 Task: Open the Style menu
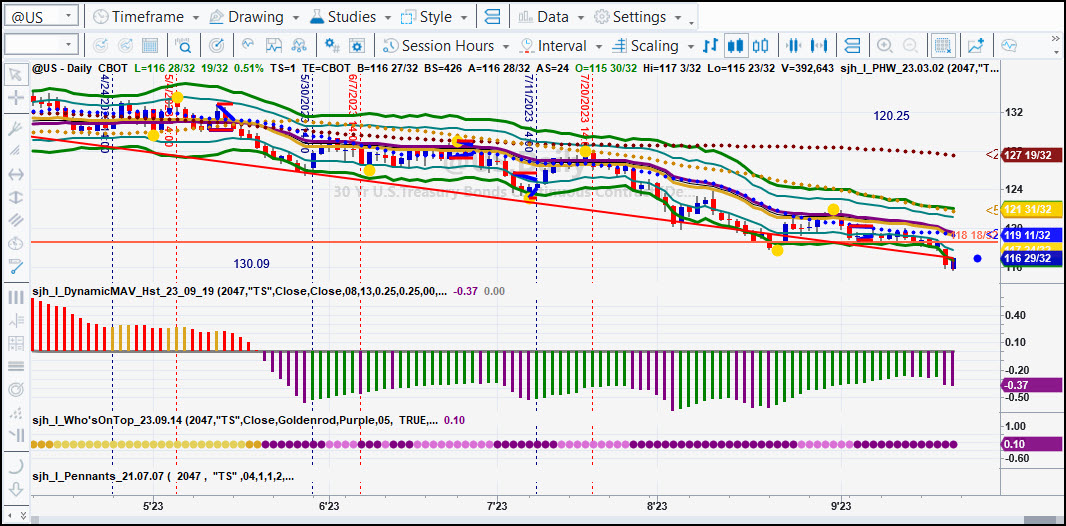[x=434, y=16]
